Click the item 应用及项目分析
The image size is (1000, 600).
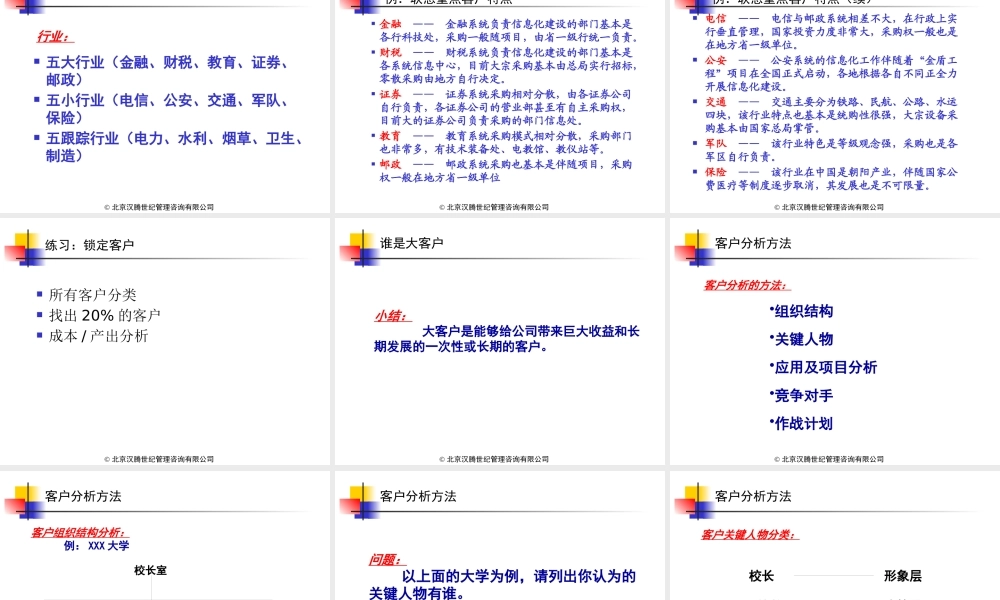click(x=824, y=367)
